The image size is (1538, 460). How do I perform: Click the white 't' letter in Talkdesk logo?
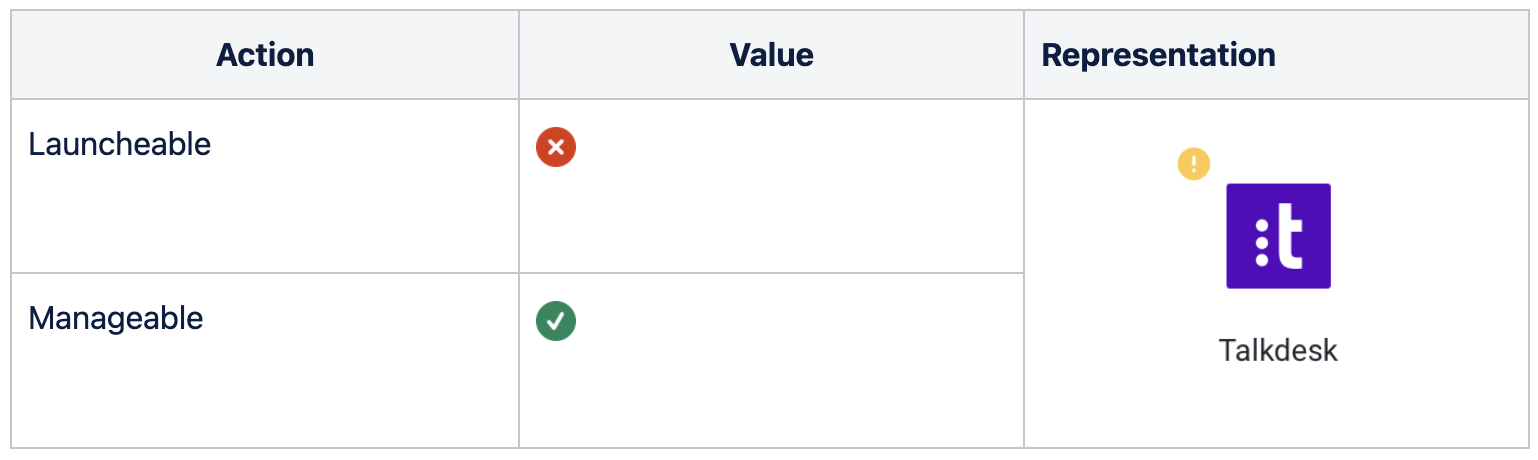tap(1291, 237)
